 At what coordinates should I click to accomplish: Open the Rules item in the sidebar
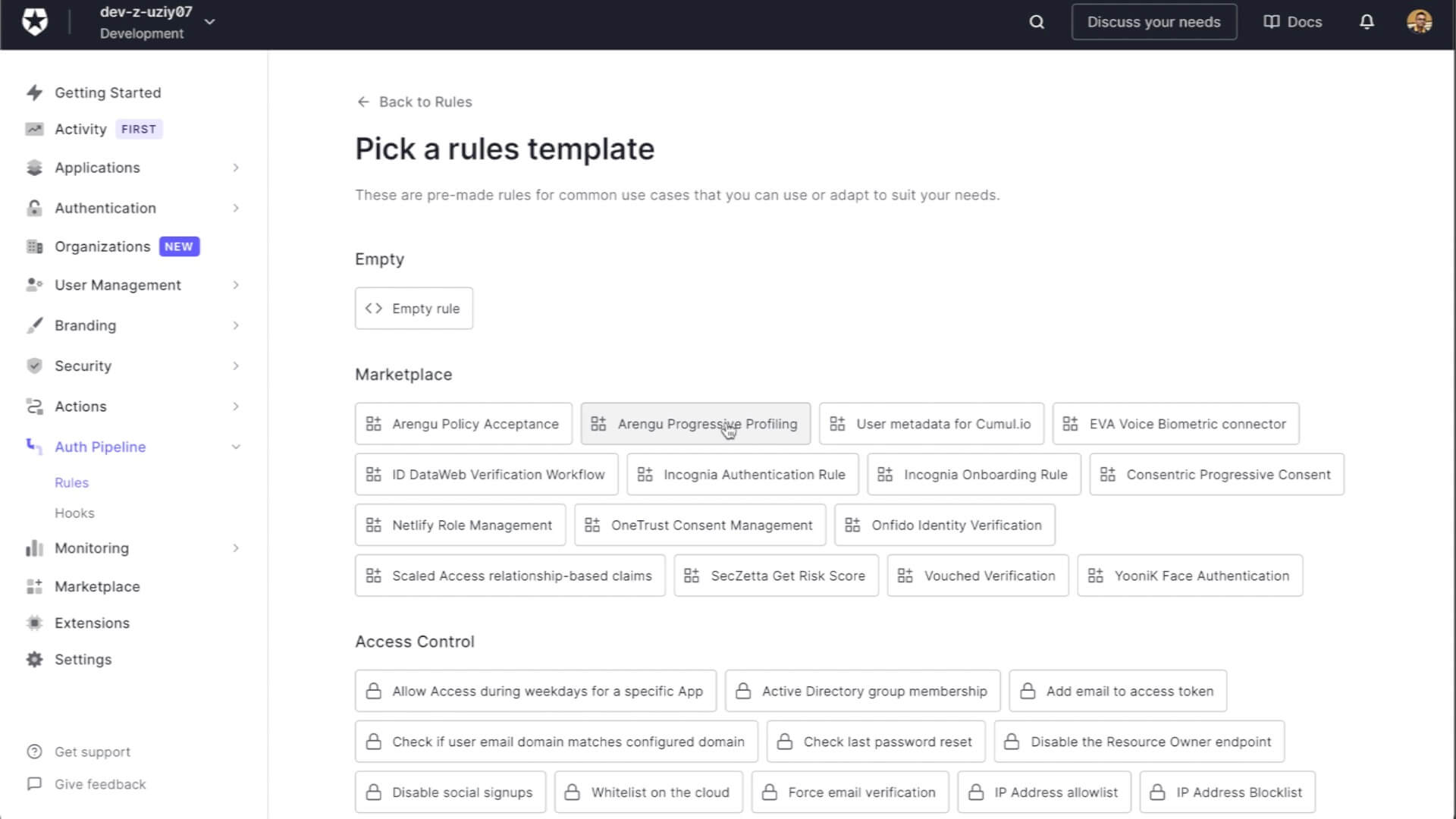click(71, 482)
